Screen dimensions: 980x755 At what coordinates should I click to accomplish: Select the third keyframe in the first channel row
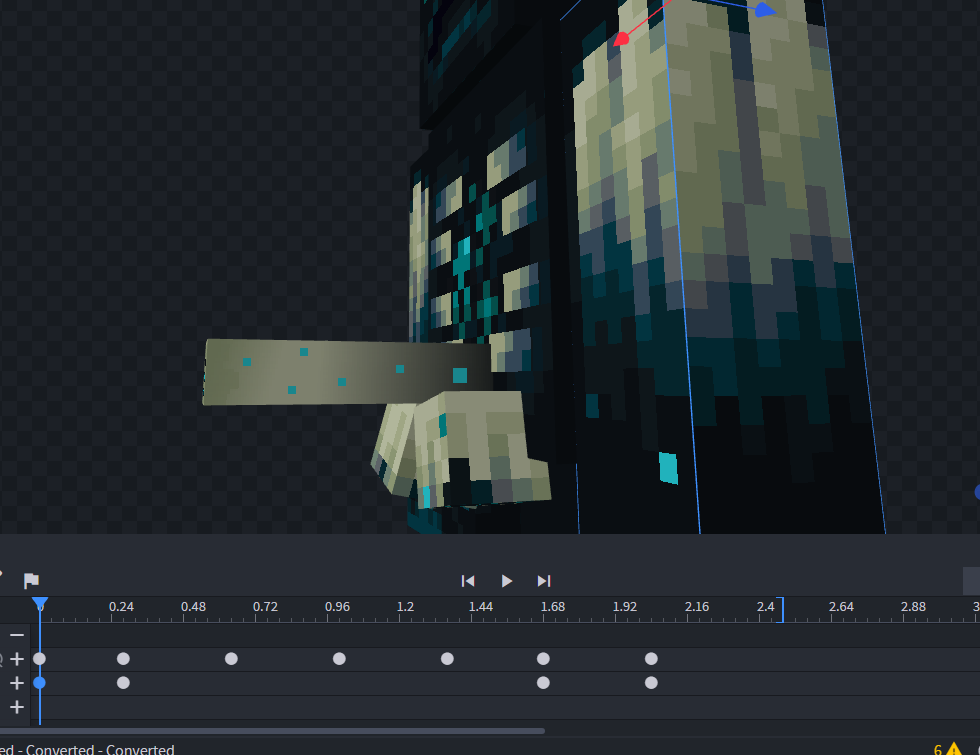pyautogui.click(x=231, y=659)
